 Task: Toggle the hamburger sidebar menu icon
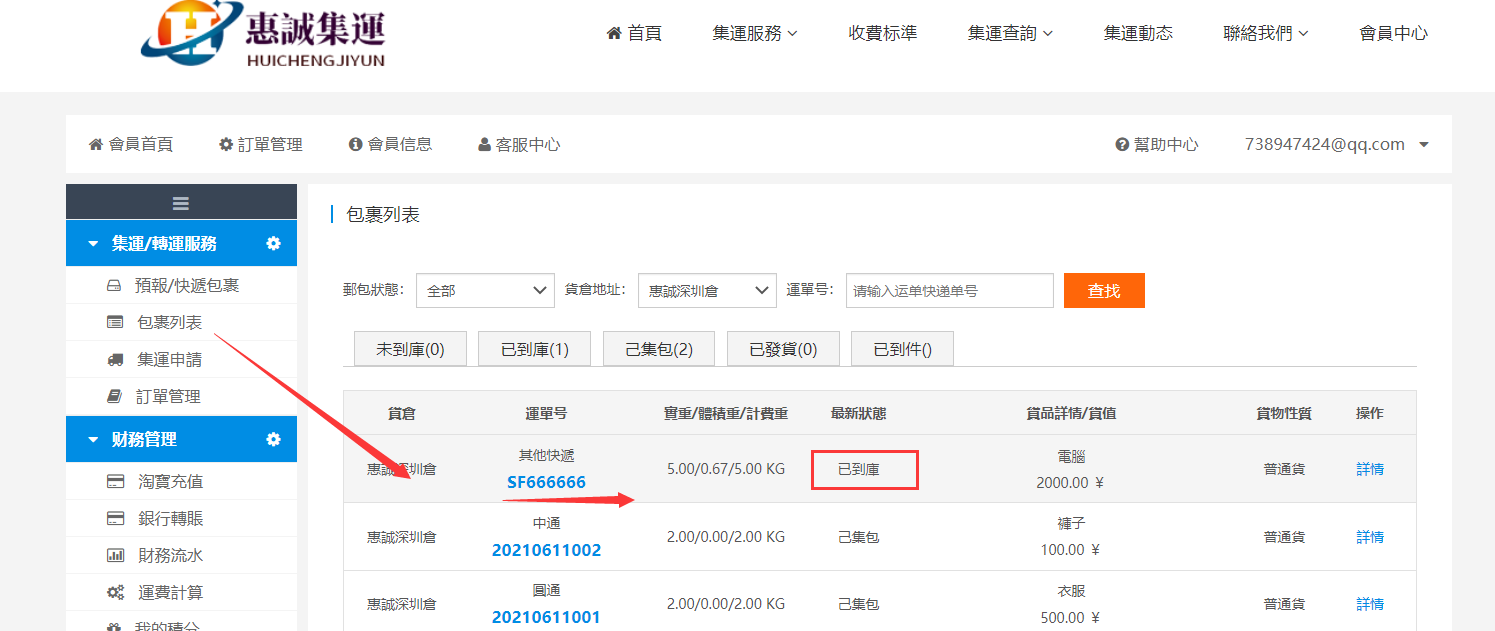tap(181, 203)
